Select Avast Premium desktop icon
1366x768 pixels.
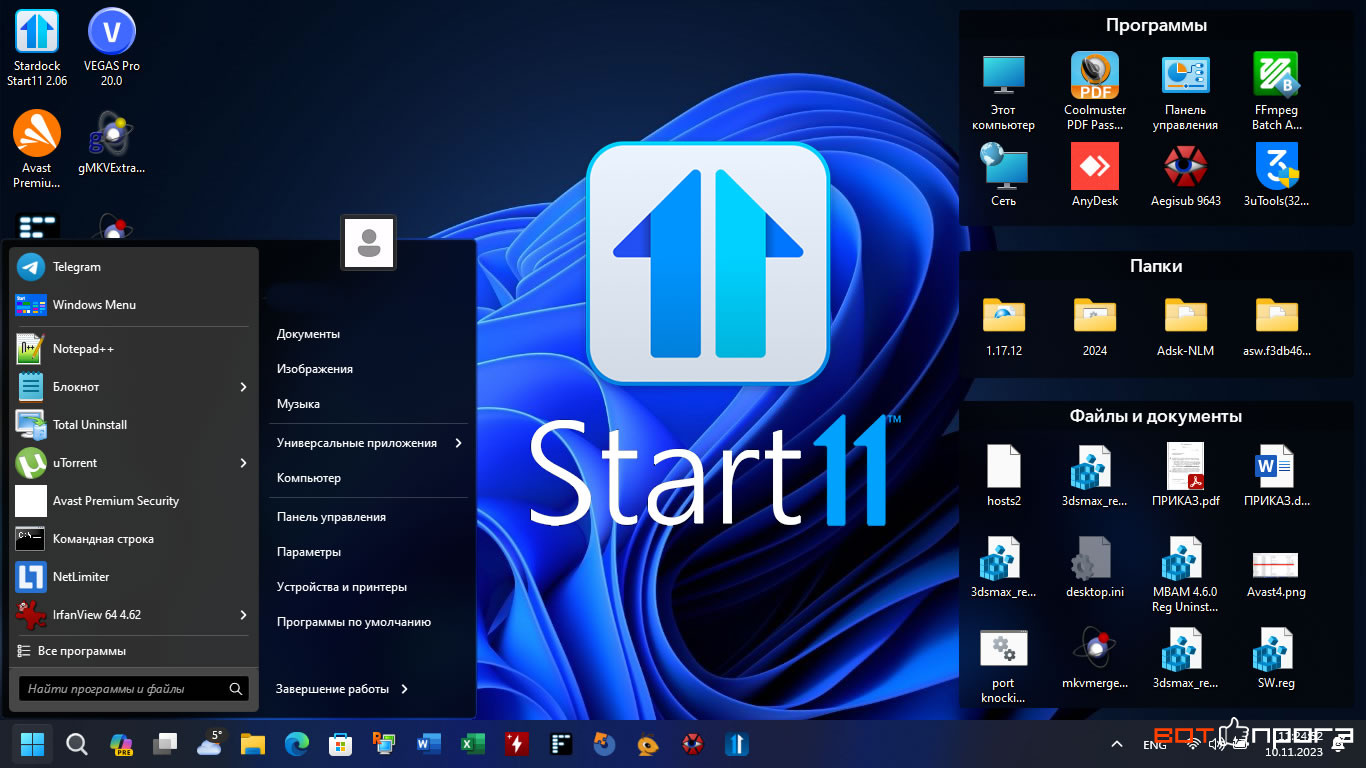[37, 149]
